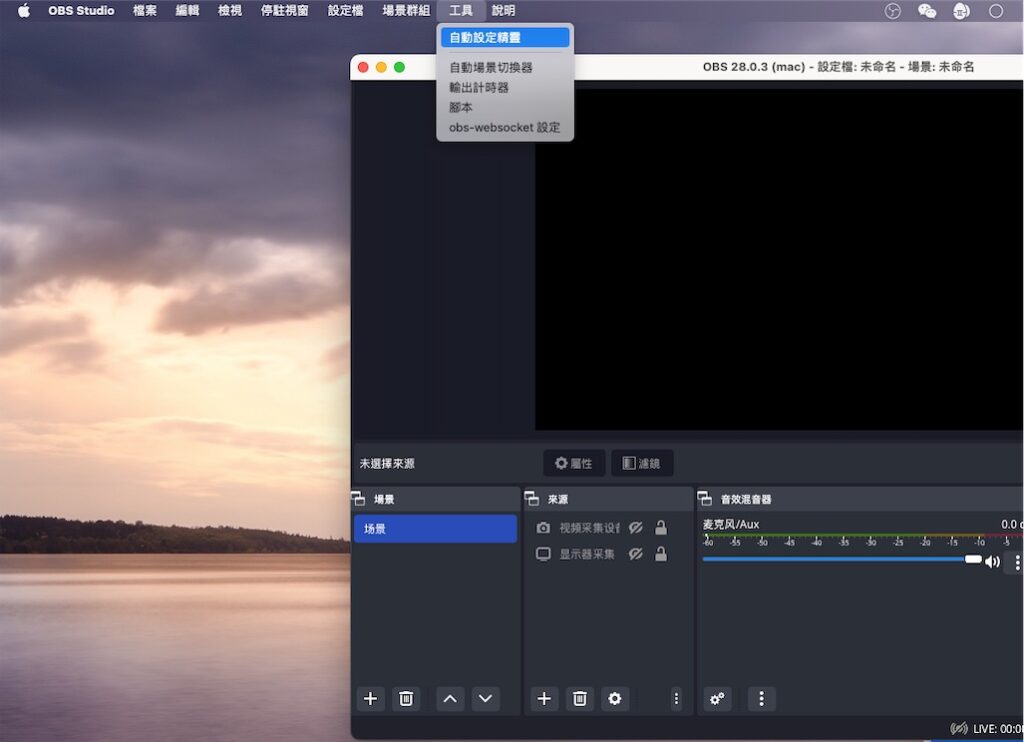Screen dimensions: 1024x742
Task: Select the 视频采集设备 source row
Action: tap(607, 528)
